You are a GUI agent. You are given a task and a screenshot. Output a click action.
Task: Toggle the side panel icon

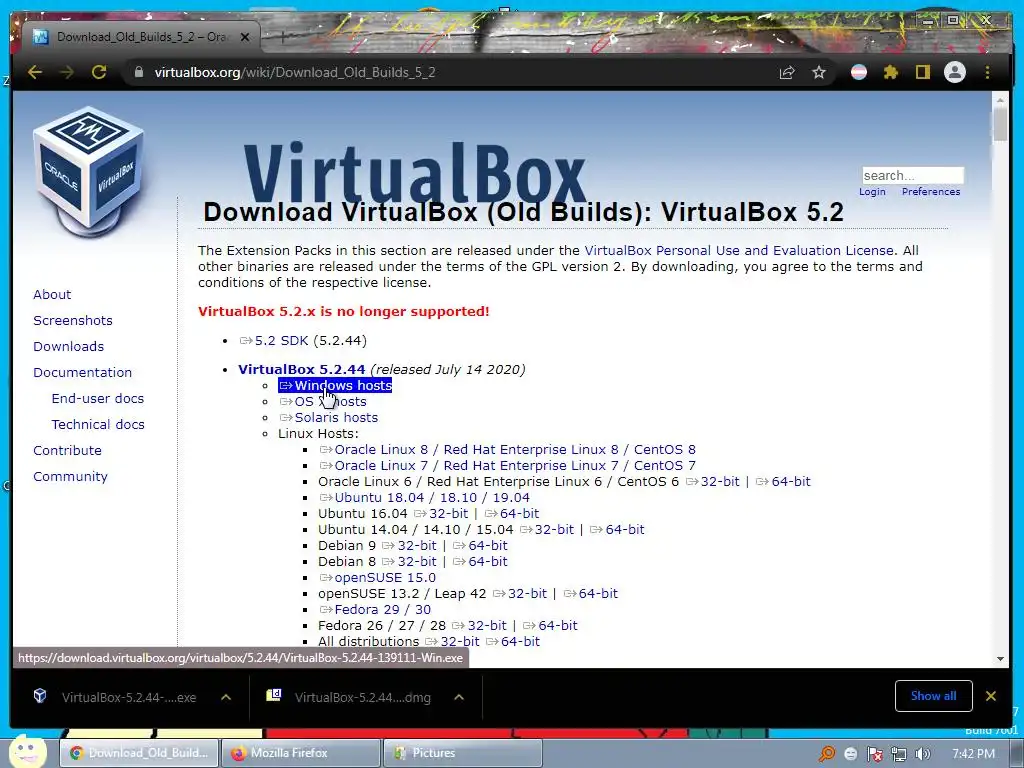(x=922, y=72)
